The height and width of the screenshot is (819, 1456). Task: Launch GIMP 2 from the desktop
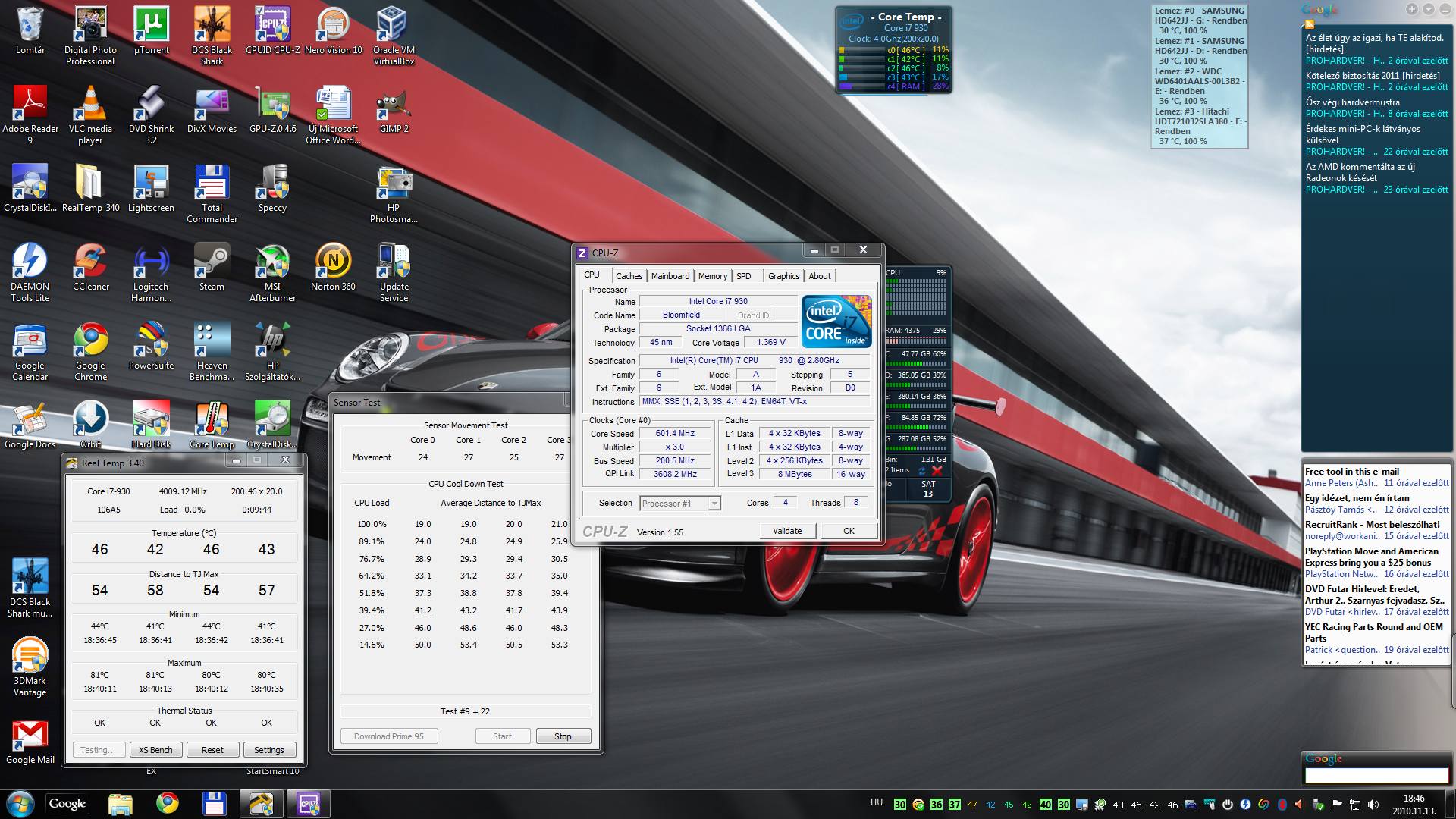coord(394,110)
